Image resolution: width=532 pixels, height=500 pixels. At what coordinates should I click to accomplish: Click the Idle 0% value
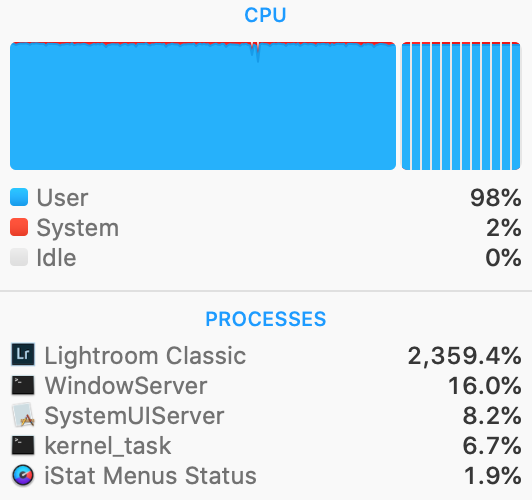(504, 257)
